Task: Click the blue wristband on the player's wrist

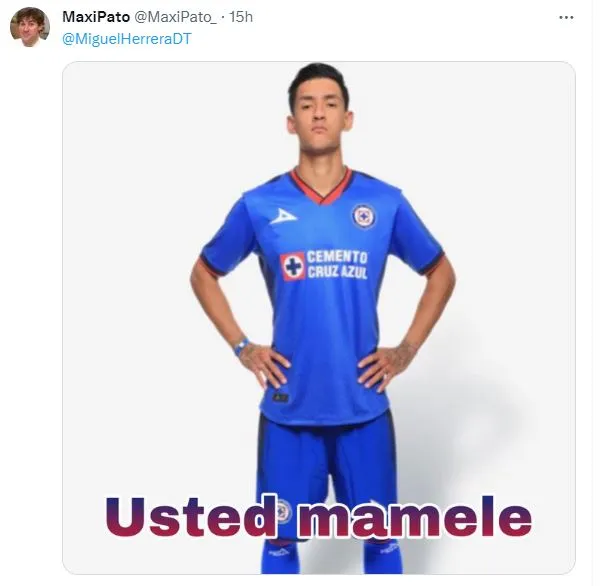Action: pyautogui.click(x=241, y=346)
